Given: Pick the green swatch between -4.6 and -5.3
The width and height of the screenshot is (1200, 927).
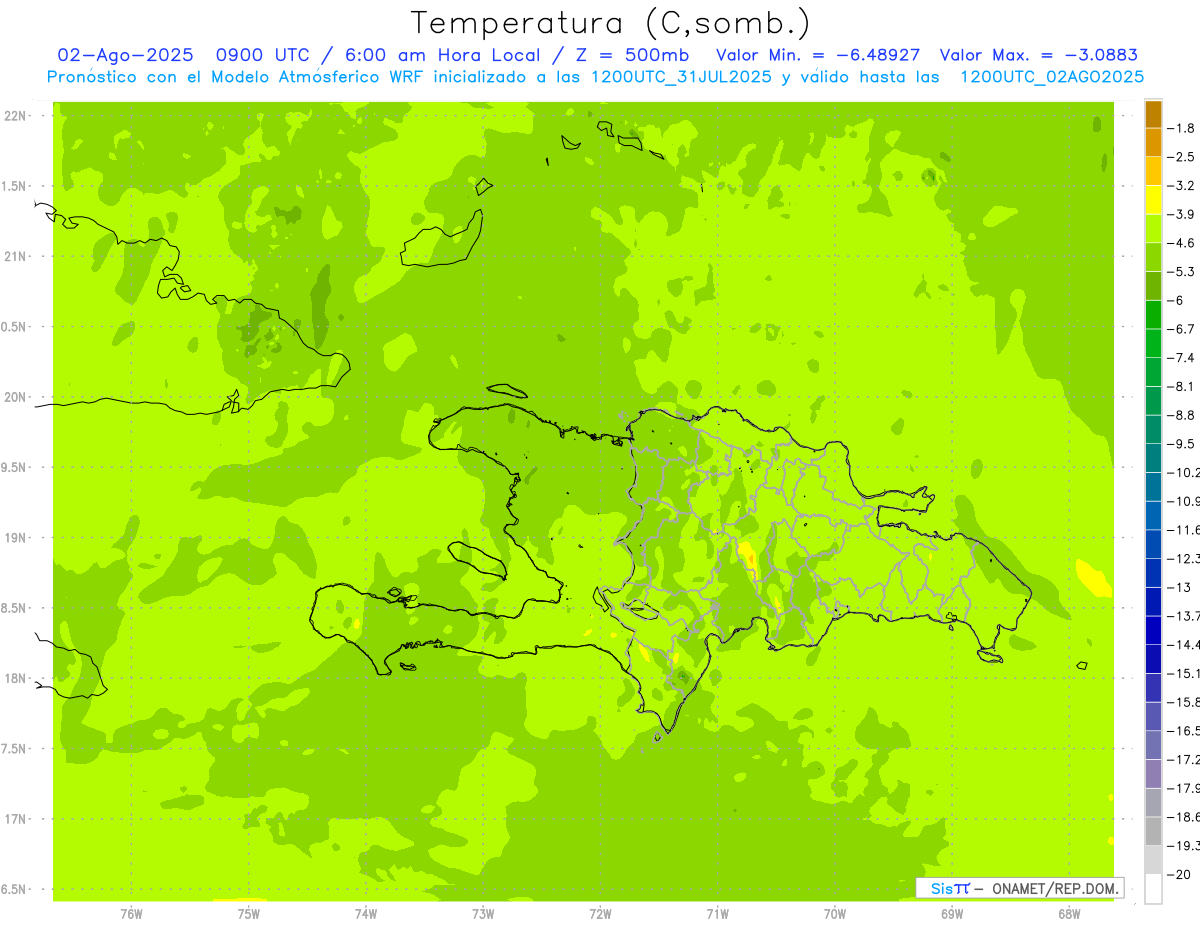Looking at the screenshot, I should pos(1153,257).
